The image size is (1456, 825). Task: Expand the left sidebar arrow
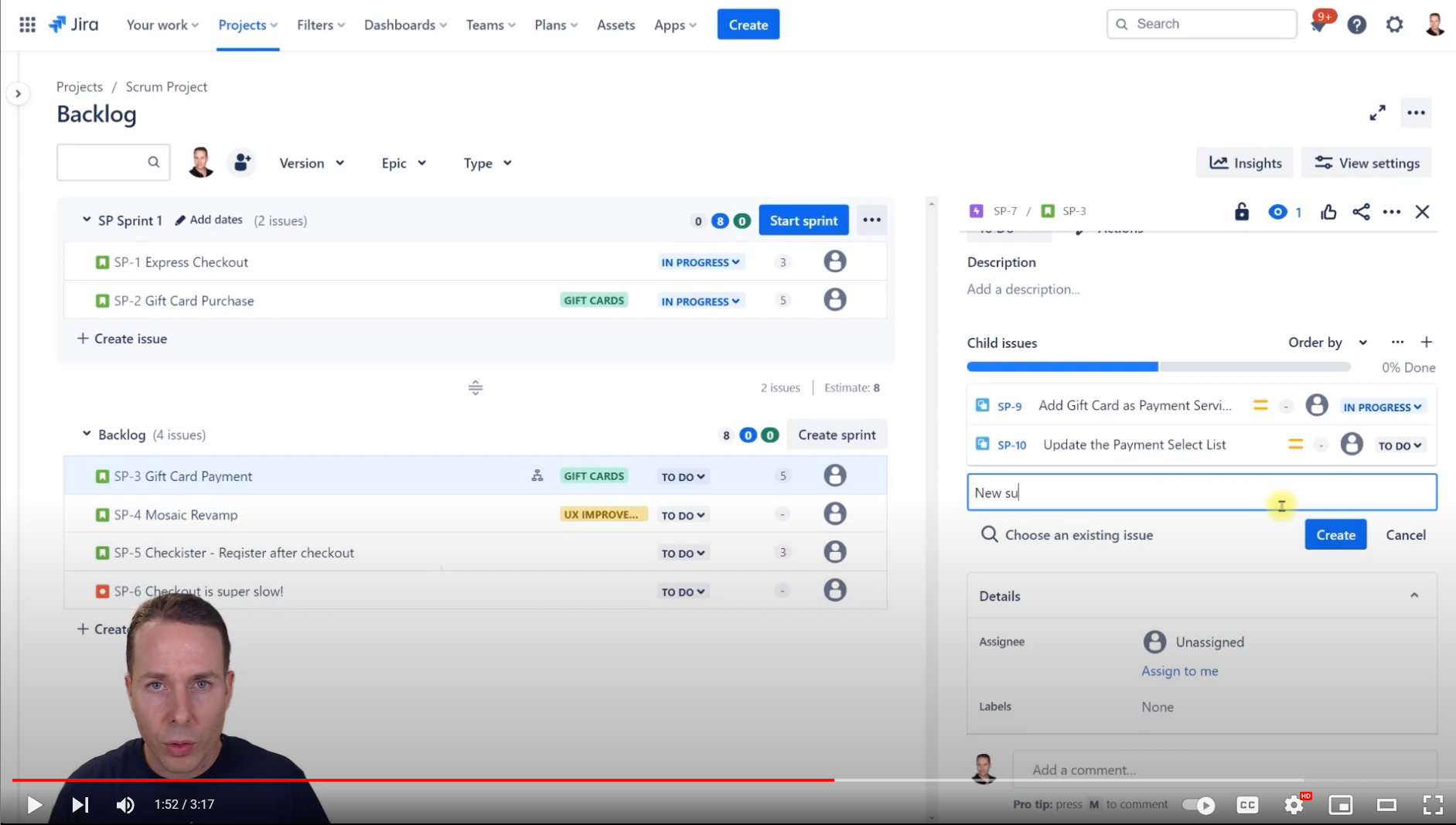[x=18, y=94]
